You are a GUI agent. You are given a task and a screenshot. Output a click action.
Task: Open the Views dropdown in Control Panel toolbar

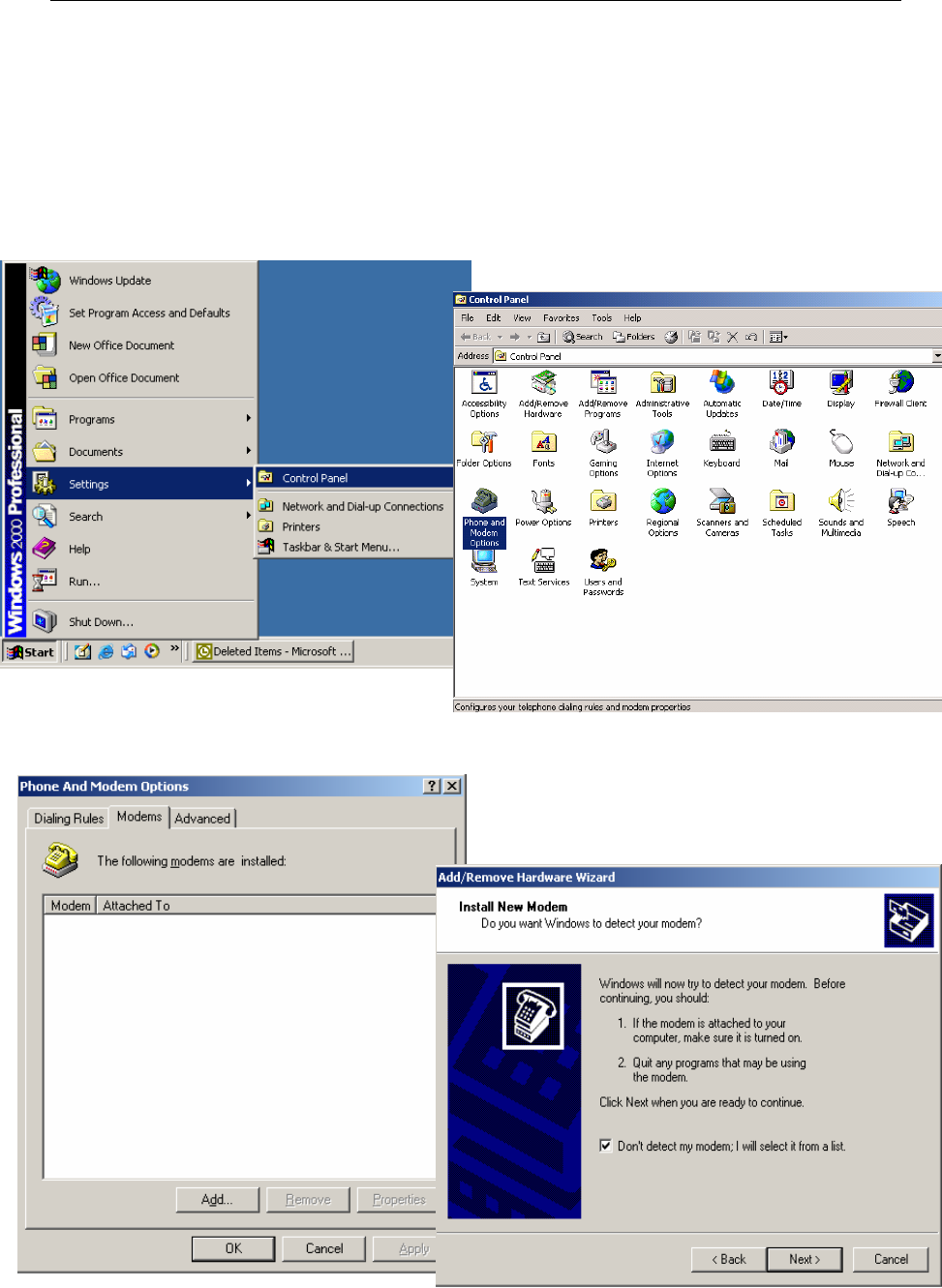coord(777,337)
